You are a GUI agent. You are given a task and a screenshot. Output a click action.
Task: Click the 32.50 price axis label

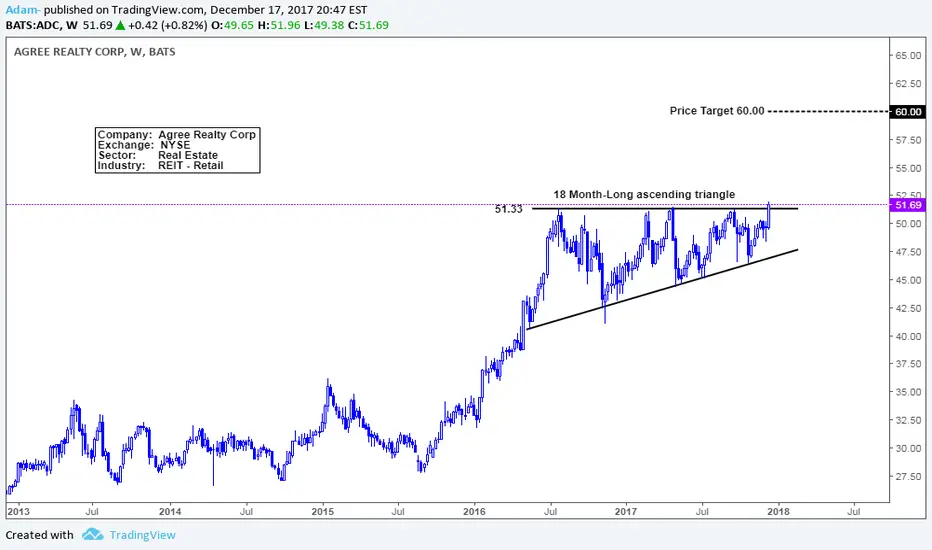point(908,420)
